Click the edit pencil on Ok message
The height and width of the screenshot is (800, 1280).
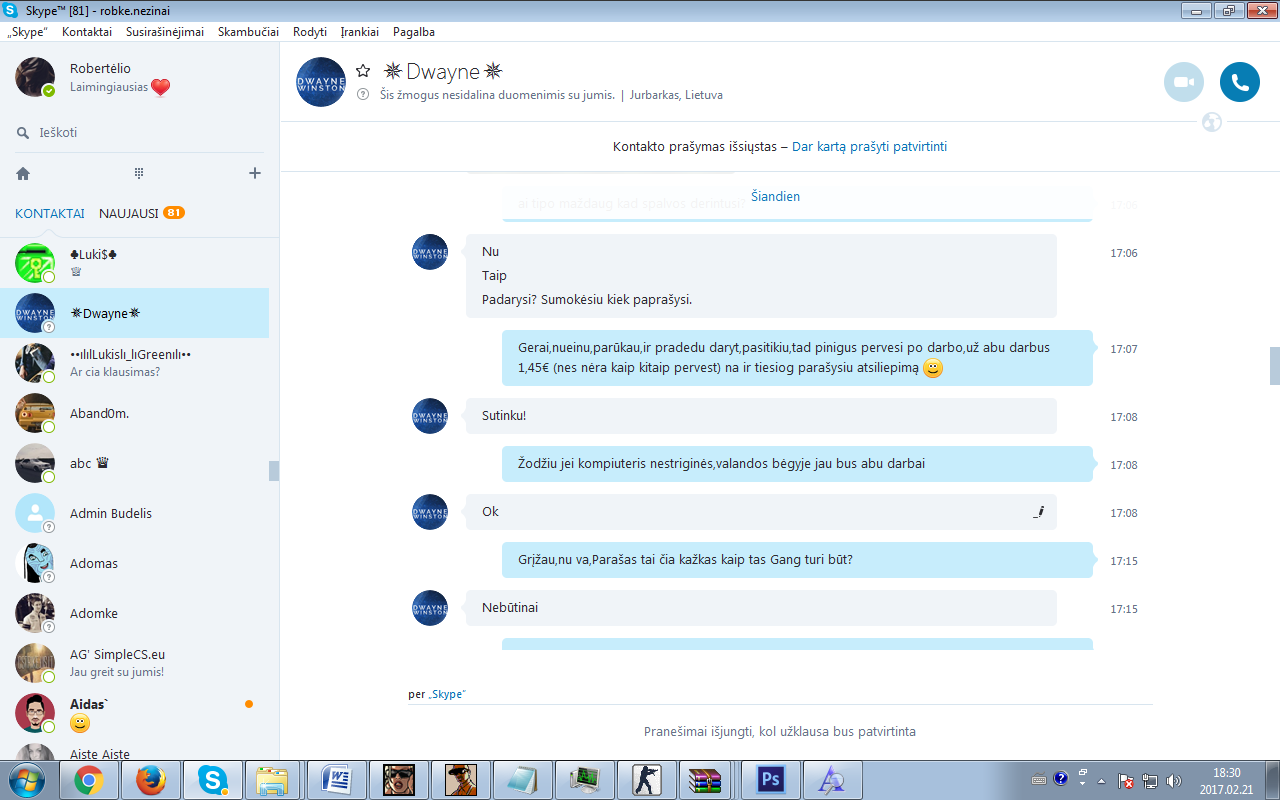[x=1038, y=512]
